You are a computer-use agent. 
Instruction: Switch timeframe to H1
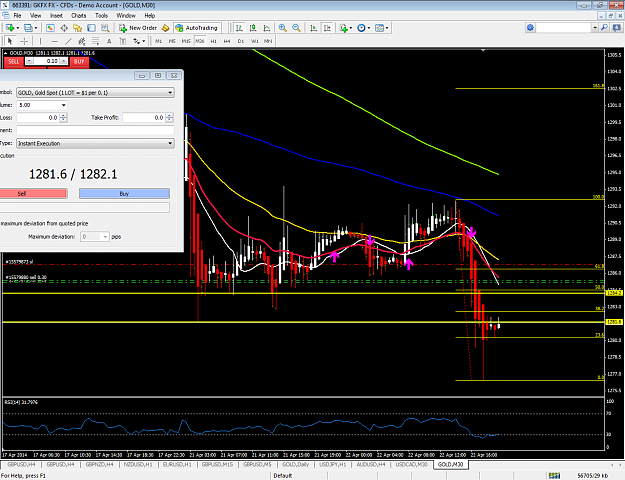(213, 41)
